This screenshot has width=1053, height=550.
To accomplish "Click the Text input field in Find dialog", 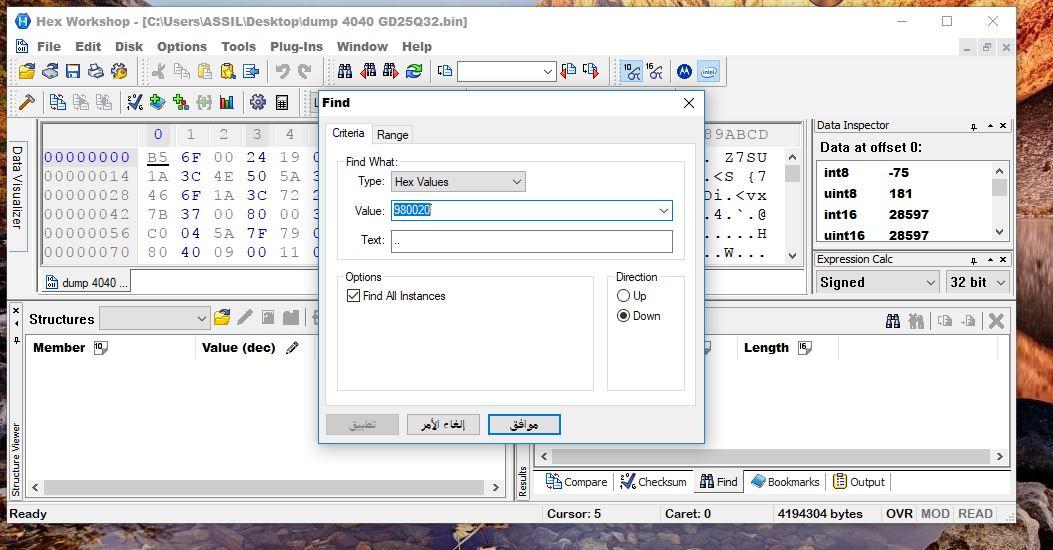I will 532,241.
